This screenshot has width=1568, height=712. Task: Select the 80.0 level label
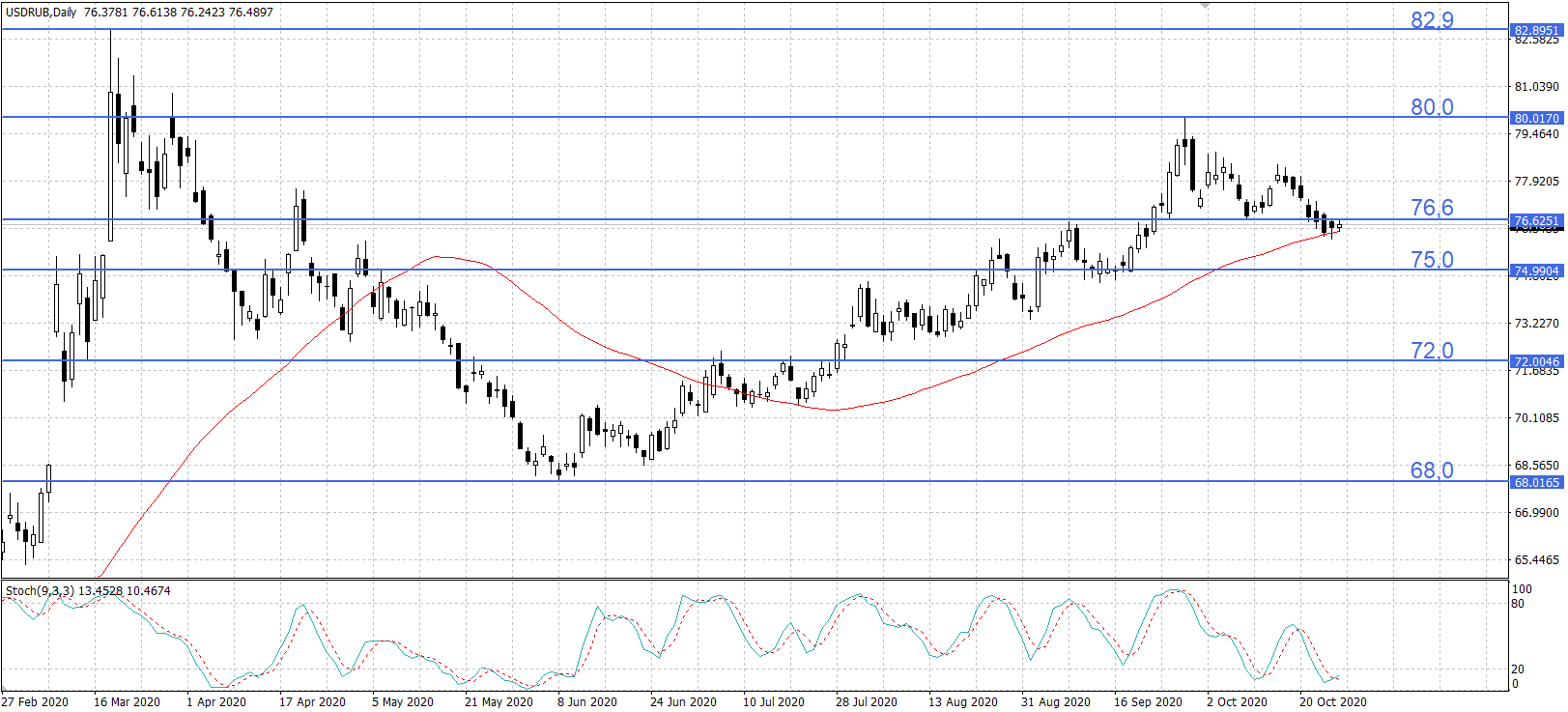coord(1432,107)
